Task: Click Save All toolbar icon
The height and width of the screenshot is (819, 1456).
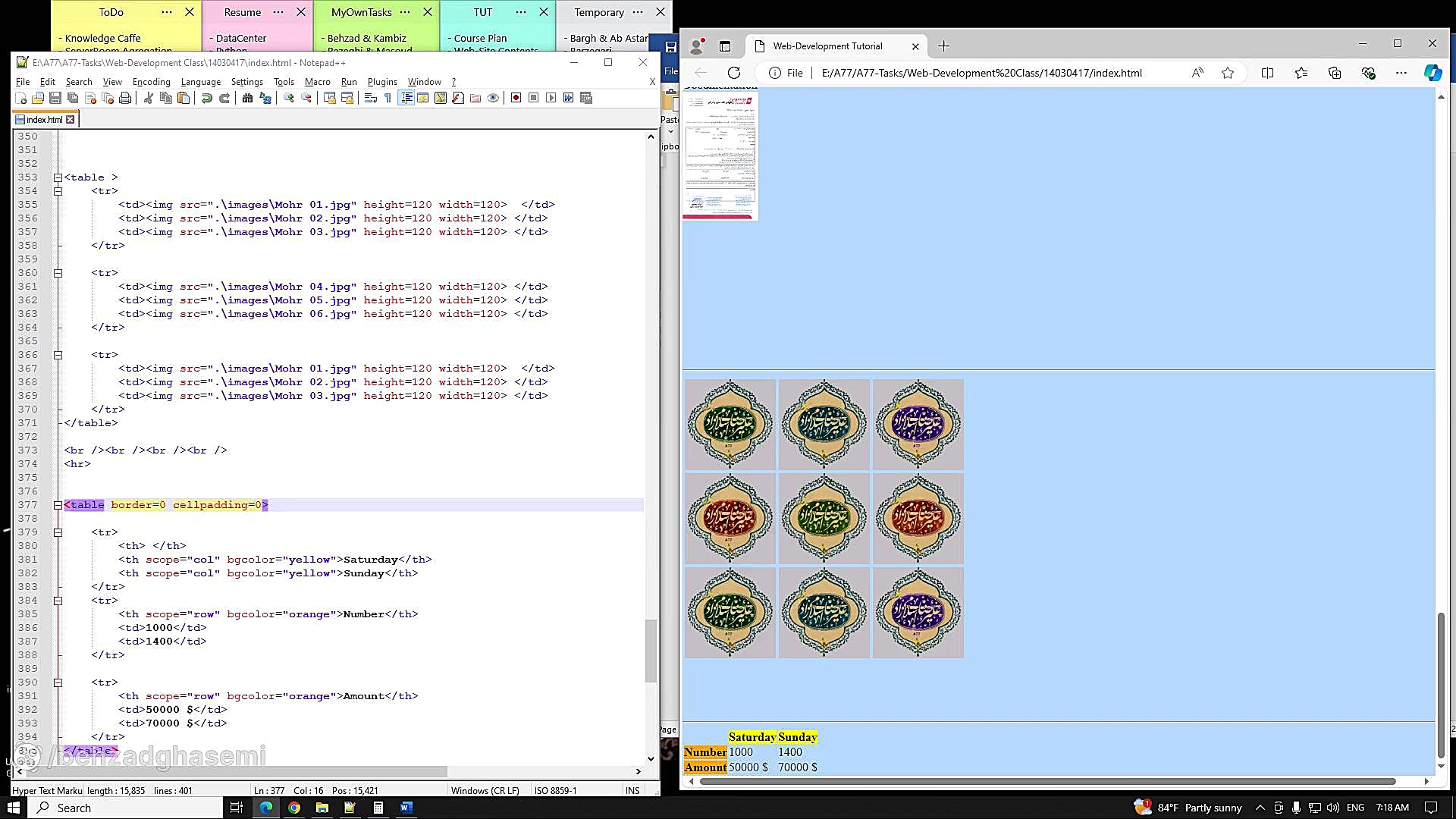Action: 73,98
